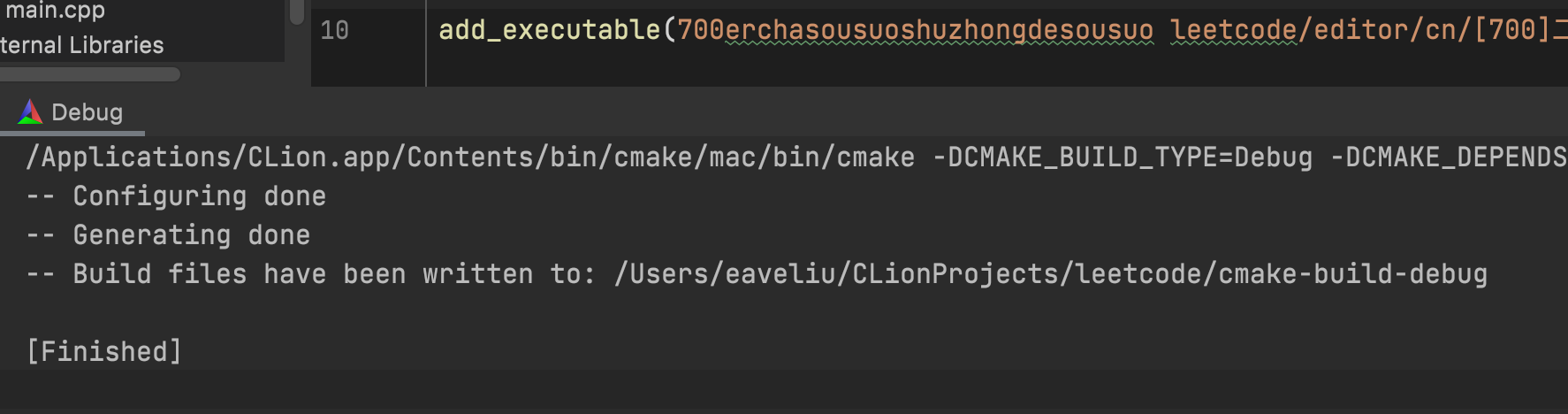
Task: Click the empty console line above [Finished]
Action: click(784, 313)
